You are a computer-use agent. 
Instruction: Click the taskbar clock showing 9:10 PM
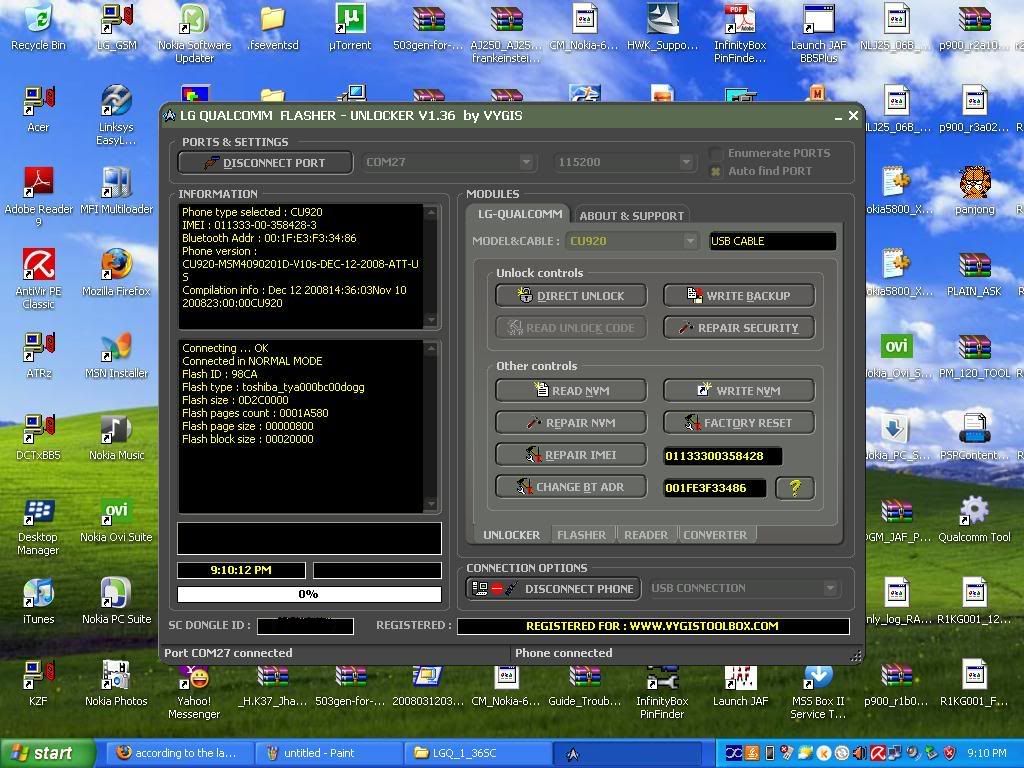click(x=987, y=753)
